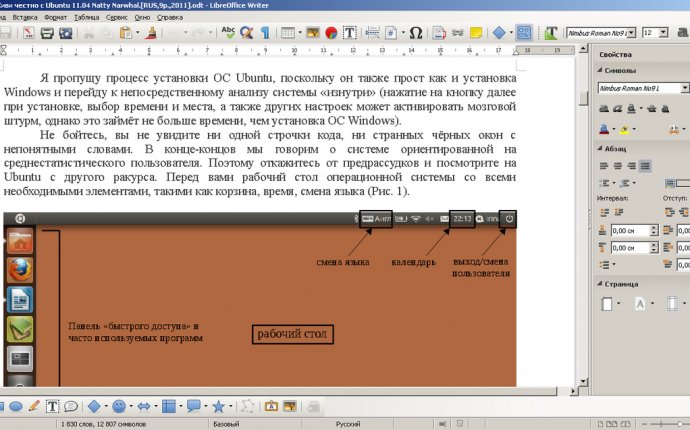Click the Insert Table icon

[x=288, y=33]
